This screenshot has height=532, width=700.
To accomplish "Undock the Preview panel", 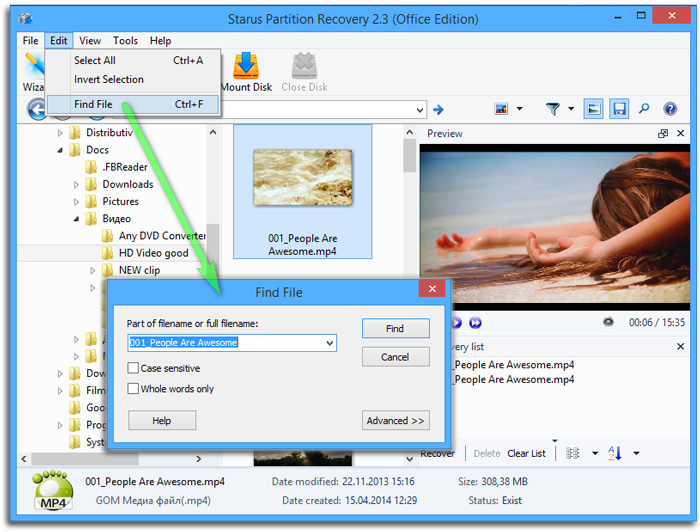I will pyautogui.click(x=663, y=133).
